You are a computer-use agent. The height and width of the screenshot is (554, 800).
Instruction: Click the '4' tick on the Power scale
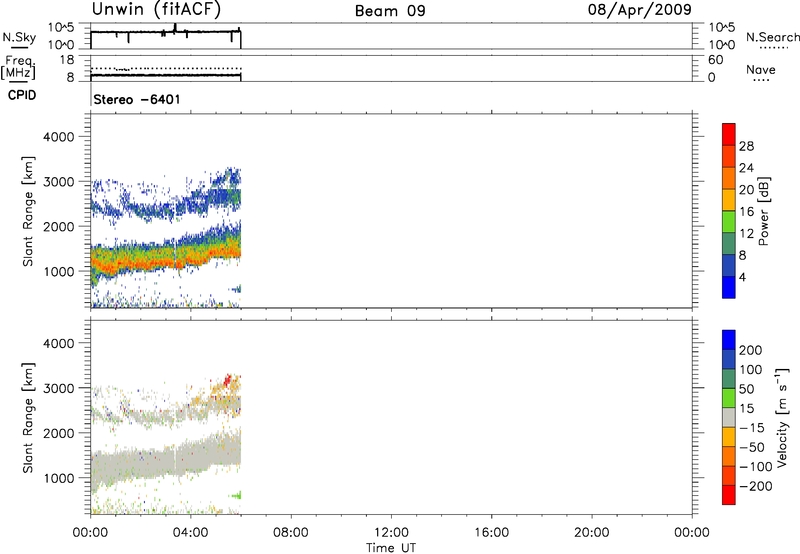click(x=742, y=277)
